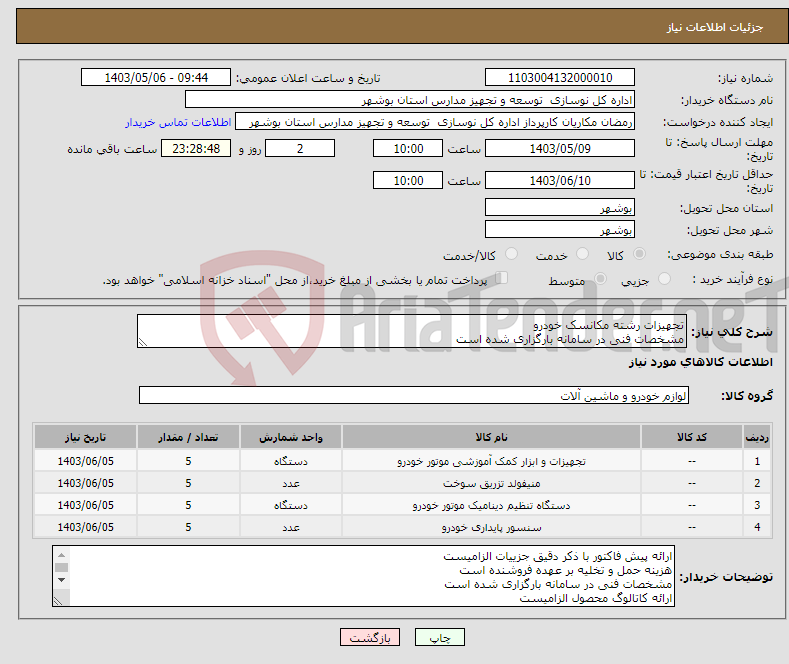Screen dimensions: 789x664
Task: Click resize grip of the شرح کلی نیاز box
Action: (x=143, y=342)
